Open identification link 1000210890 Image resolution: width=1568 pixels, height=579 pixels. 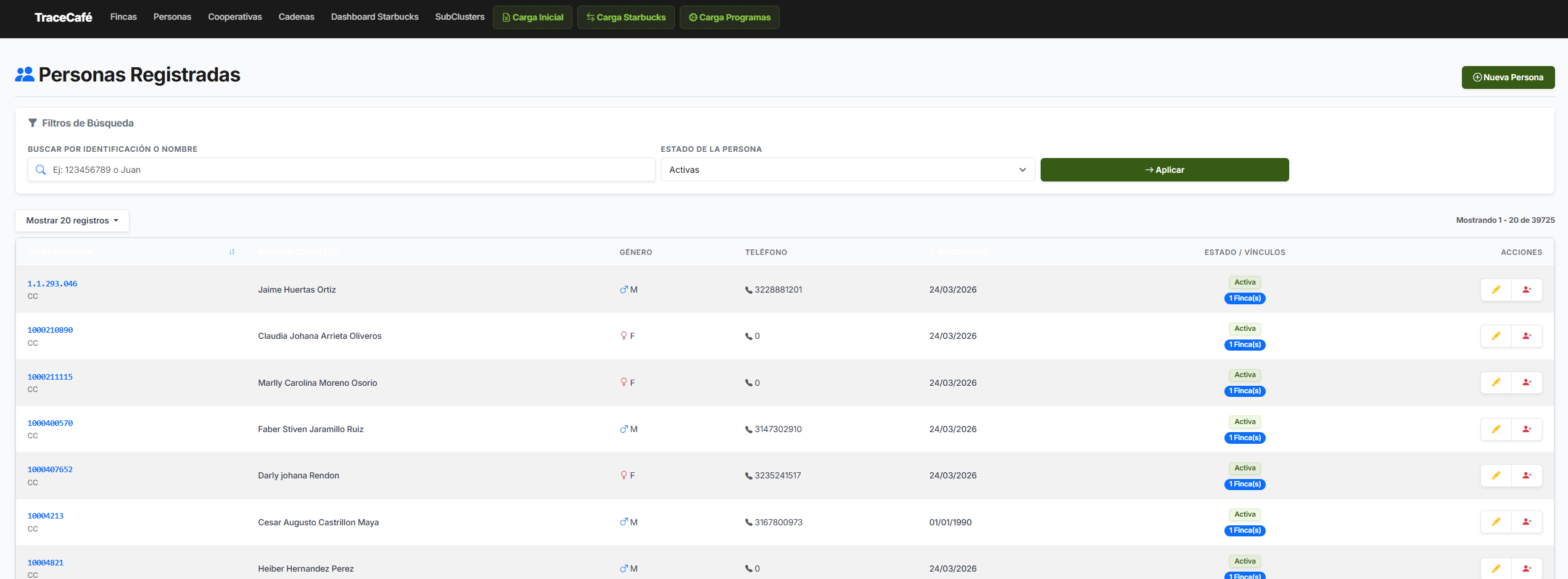(x=50, y=330)
